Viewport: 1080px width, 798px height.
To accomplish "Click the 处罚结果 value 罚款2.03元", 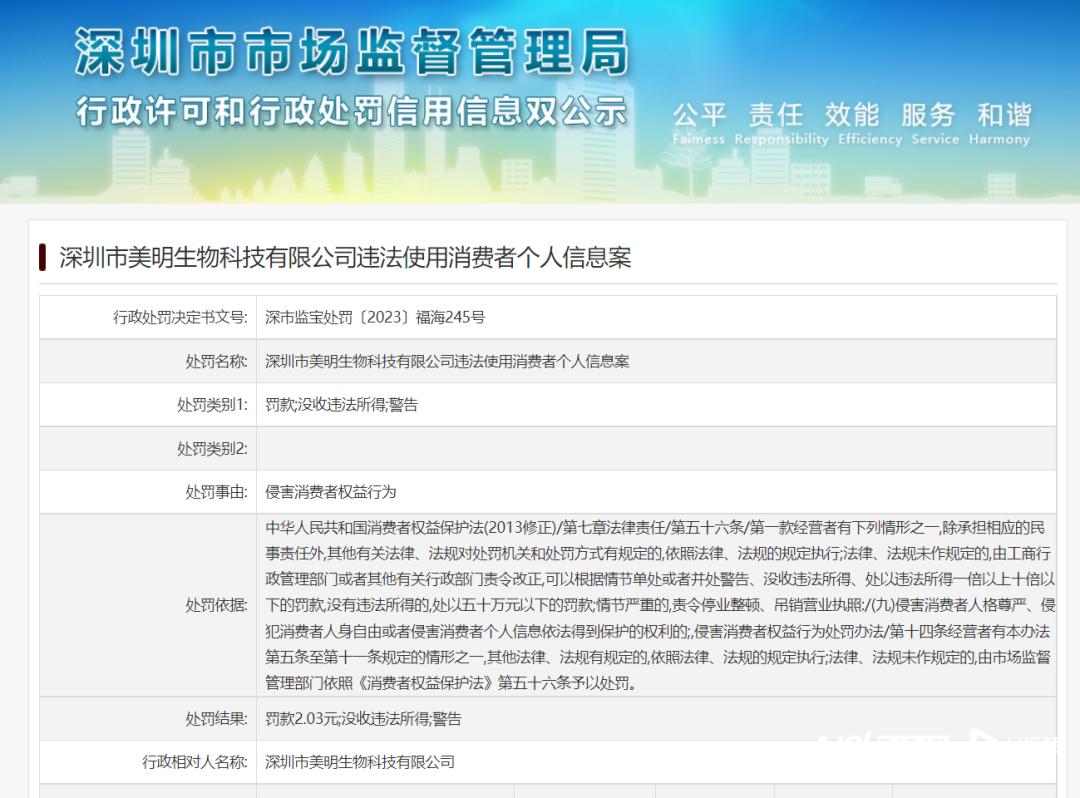I will [x=363, y=719].
